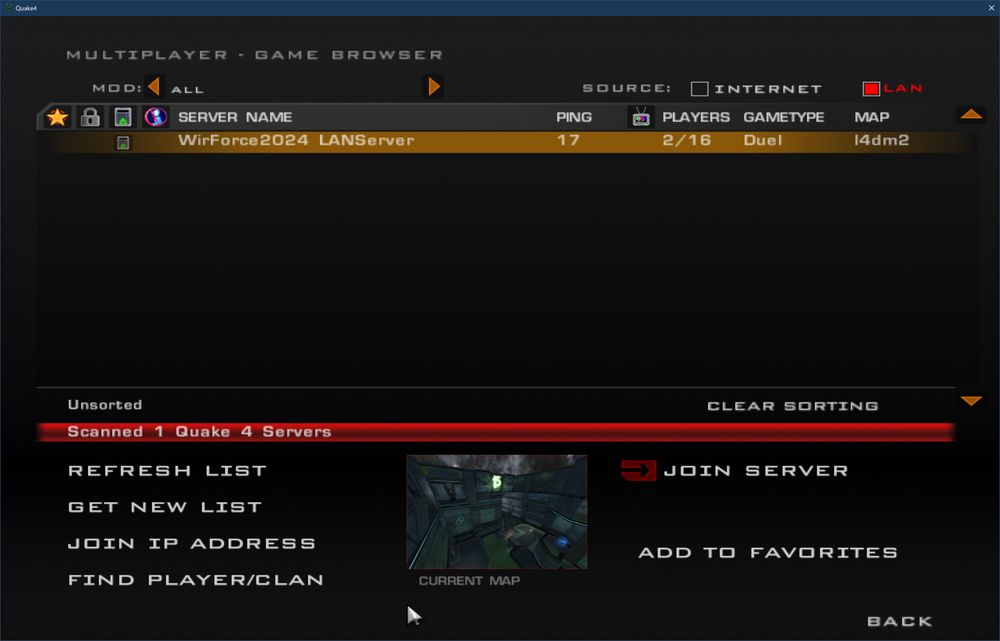The height and width of the screenshot is (641, 1000).
Task: Click the server list scroll down arrow
Action: click(971, 401)
